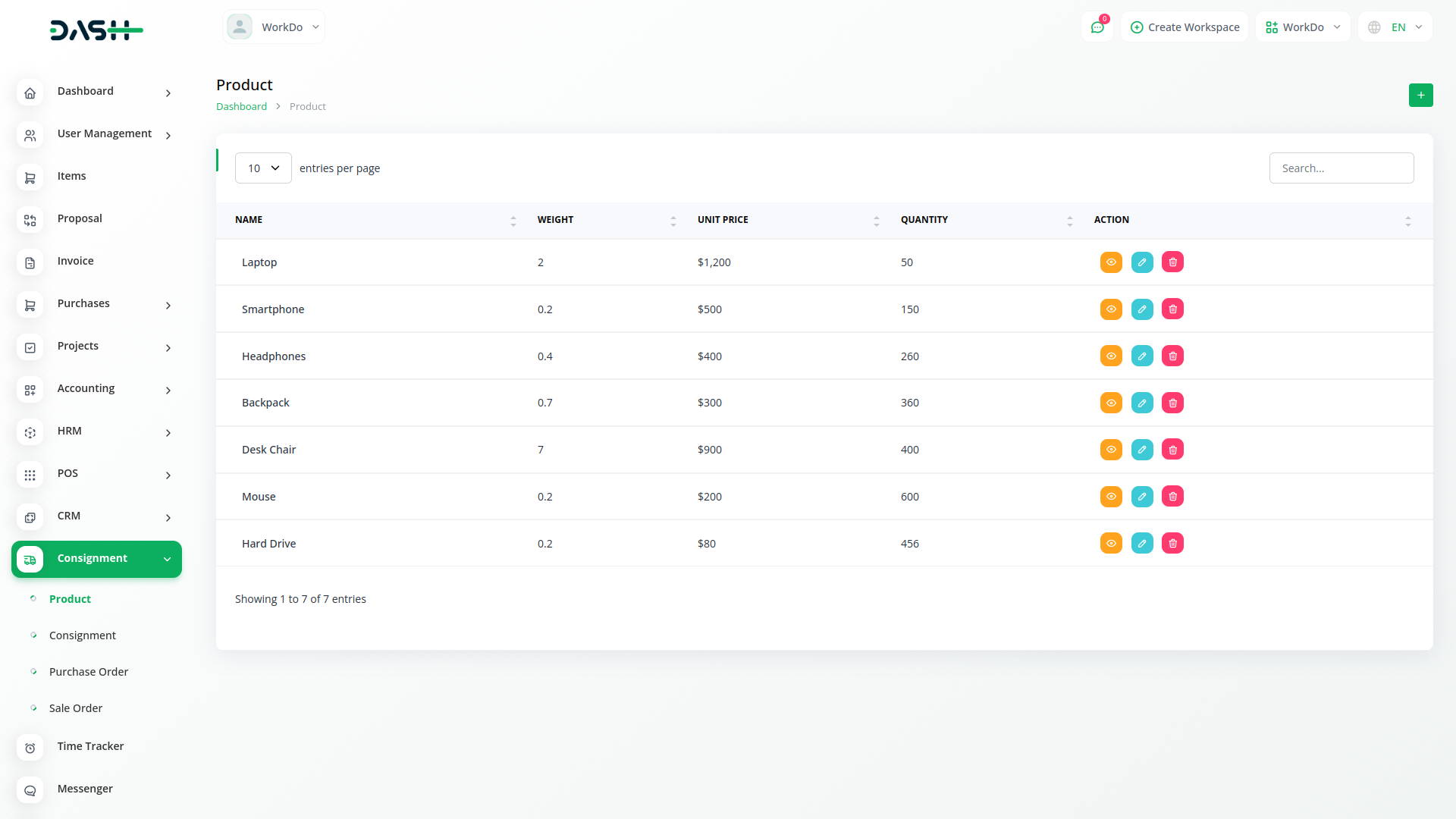
Task: Click the Create Workspace button
Action: [x=1185, y=27]
